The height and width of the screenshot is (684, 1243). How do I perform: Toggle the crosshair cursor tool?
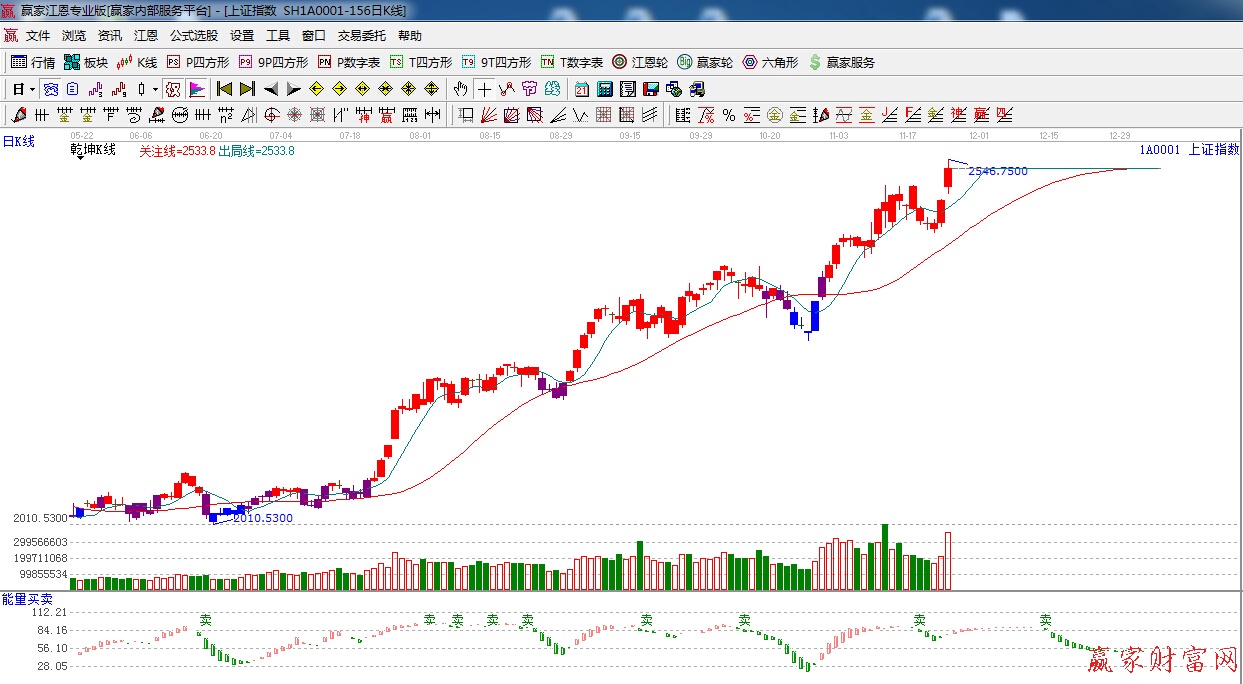click(x=484, y=89)
